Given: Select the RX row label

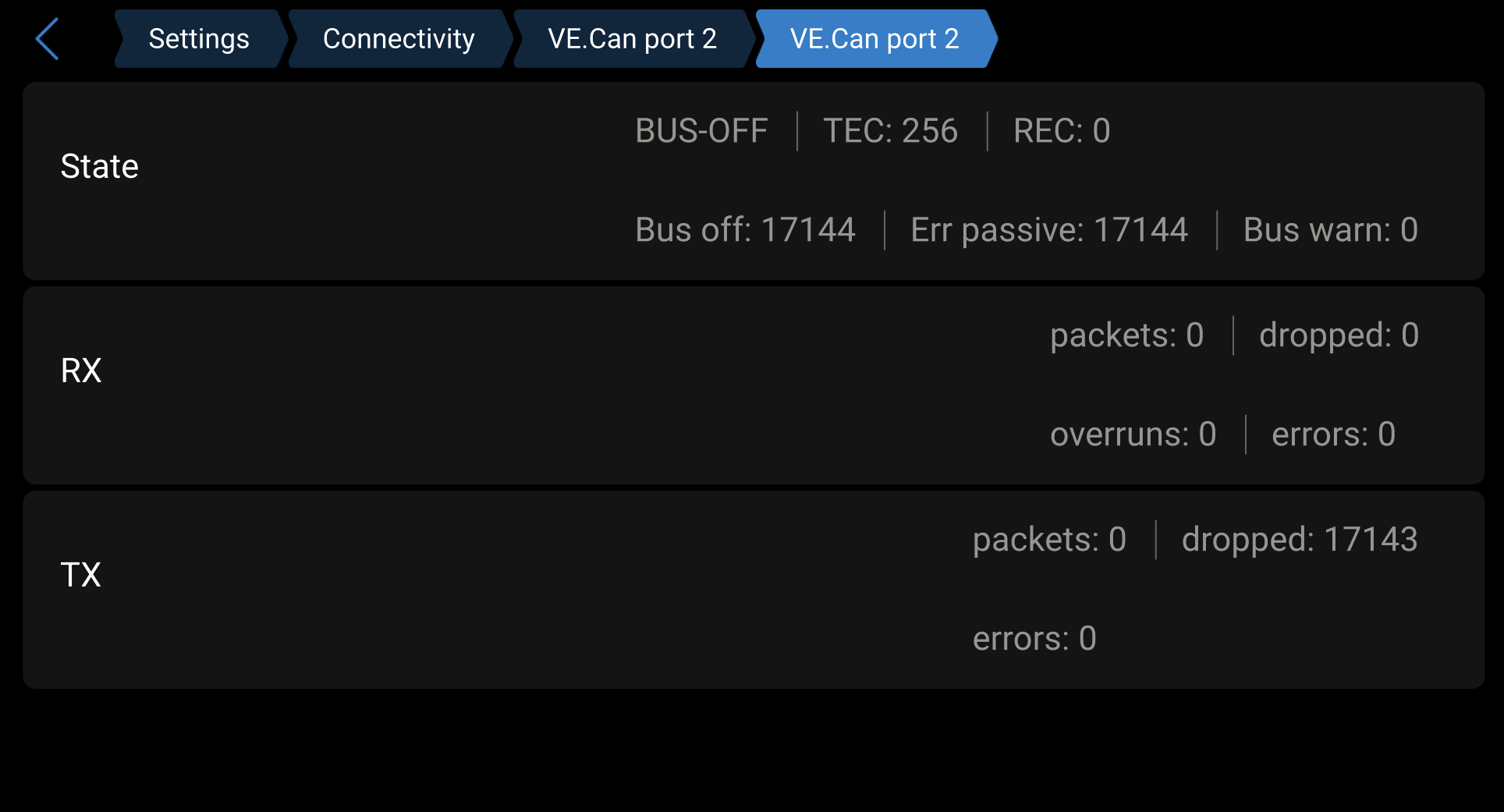Looking at the screenshot, I should coord(81,371).
